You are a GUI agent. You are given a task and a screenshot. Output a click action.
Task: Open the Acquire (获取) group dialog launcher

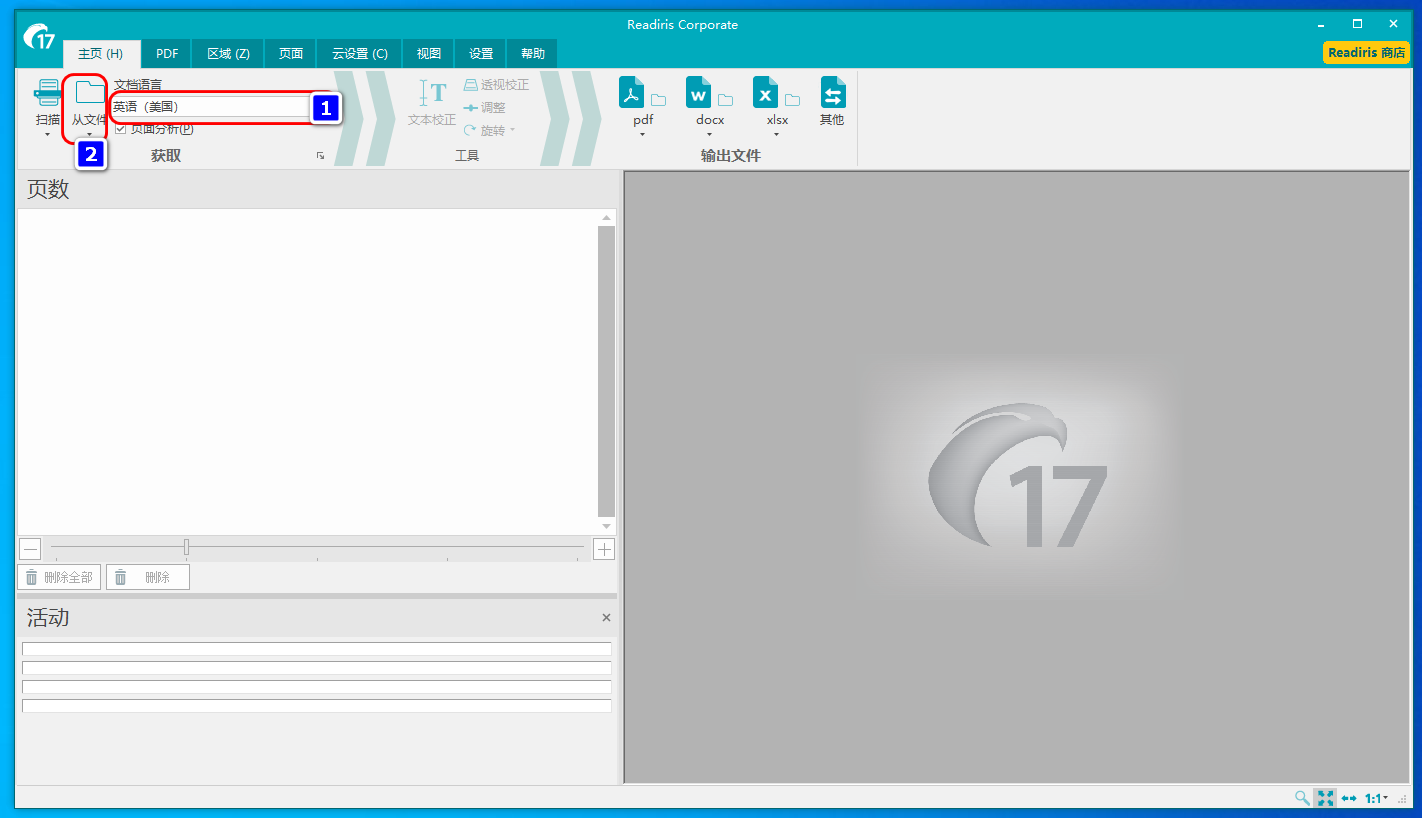(320, 156)
